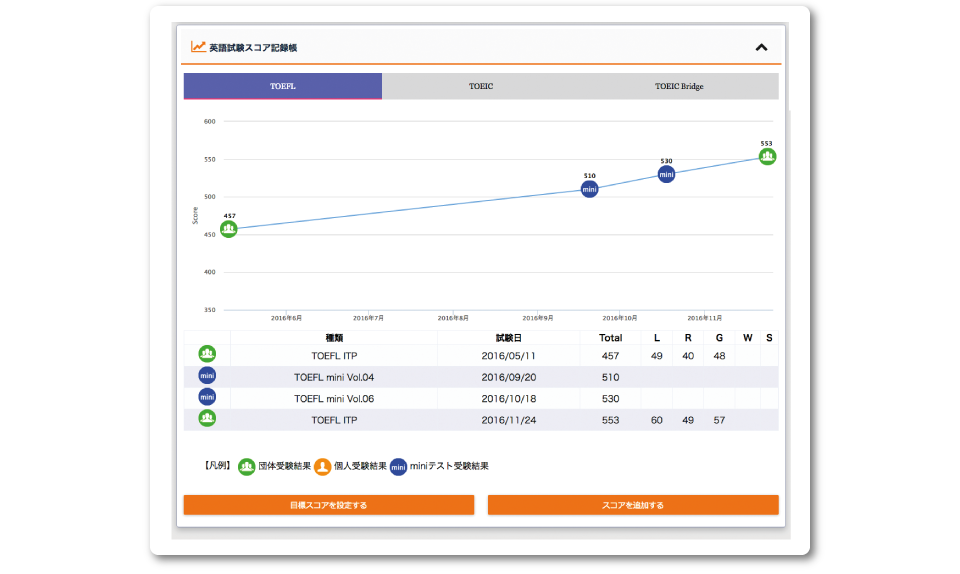
Task: Select the TOEFL tab
Action: point(283,86)
